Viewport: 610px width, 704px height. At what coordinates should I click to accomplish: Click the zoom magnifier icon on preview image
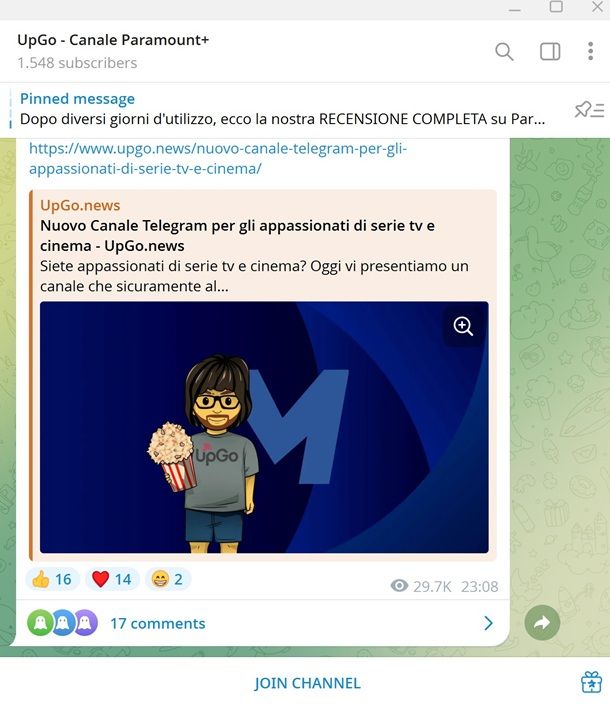463,326
